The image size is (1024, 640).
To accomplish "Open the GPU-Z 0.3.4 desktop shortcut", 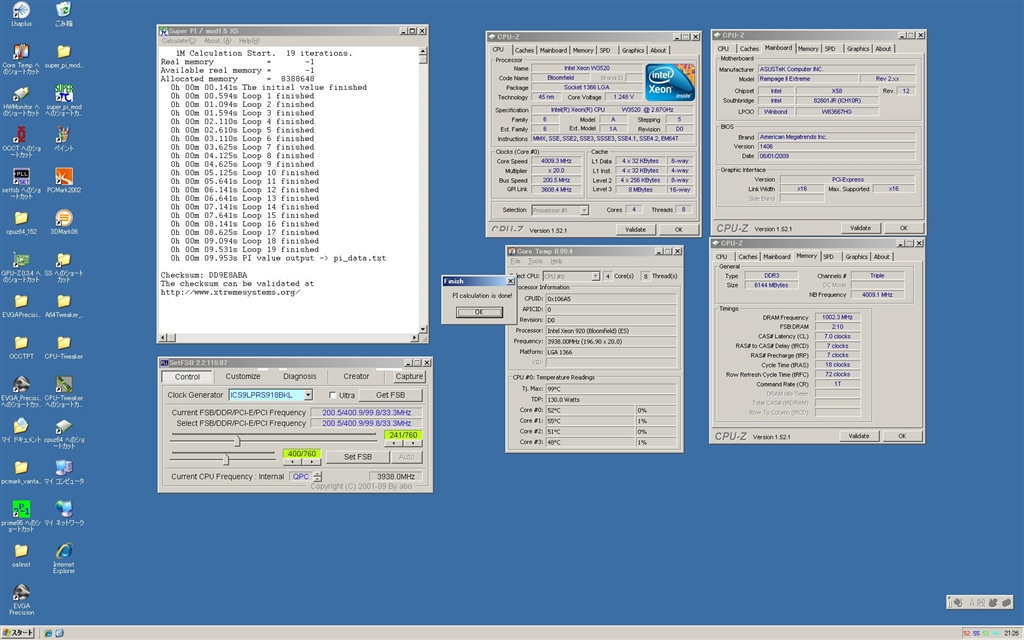I will [20, 259].
